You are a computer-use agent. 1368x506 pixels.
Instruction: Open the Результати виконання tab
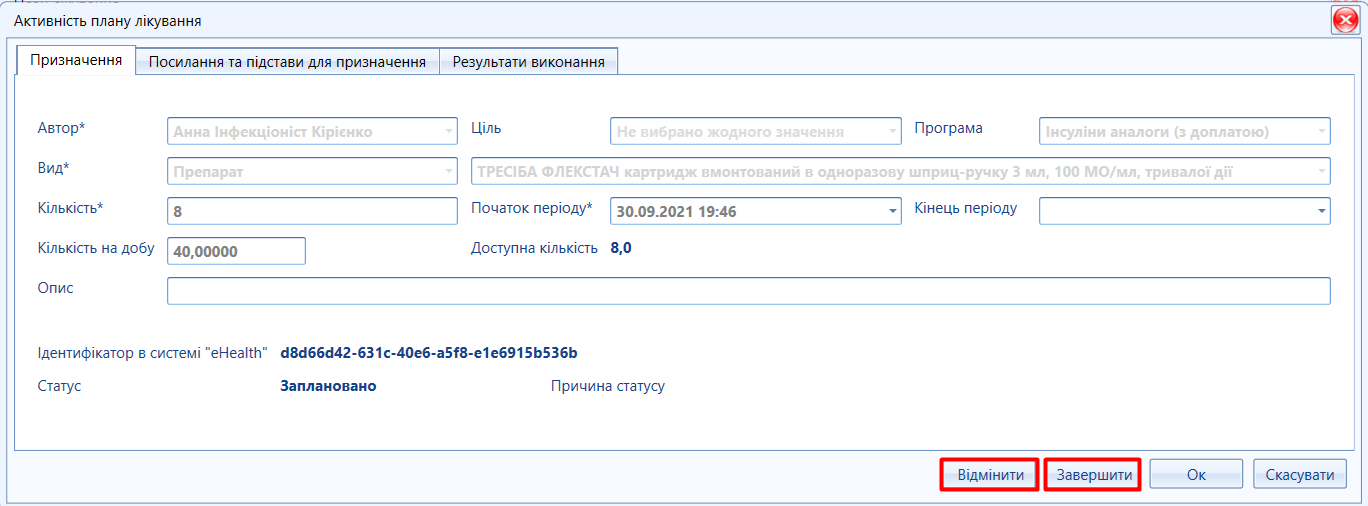[x=528, y=61]
